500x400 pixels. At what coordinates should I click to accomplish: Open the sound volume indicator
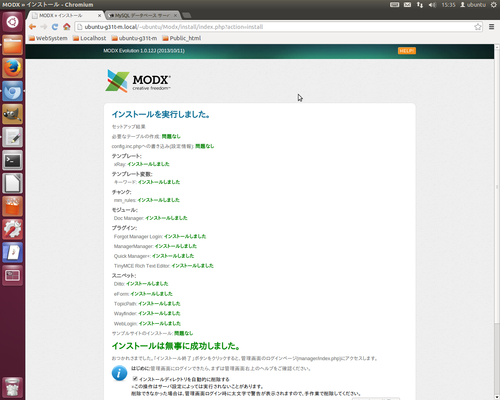pyautogui.click(x=432, y=5)
